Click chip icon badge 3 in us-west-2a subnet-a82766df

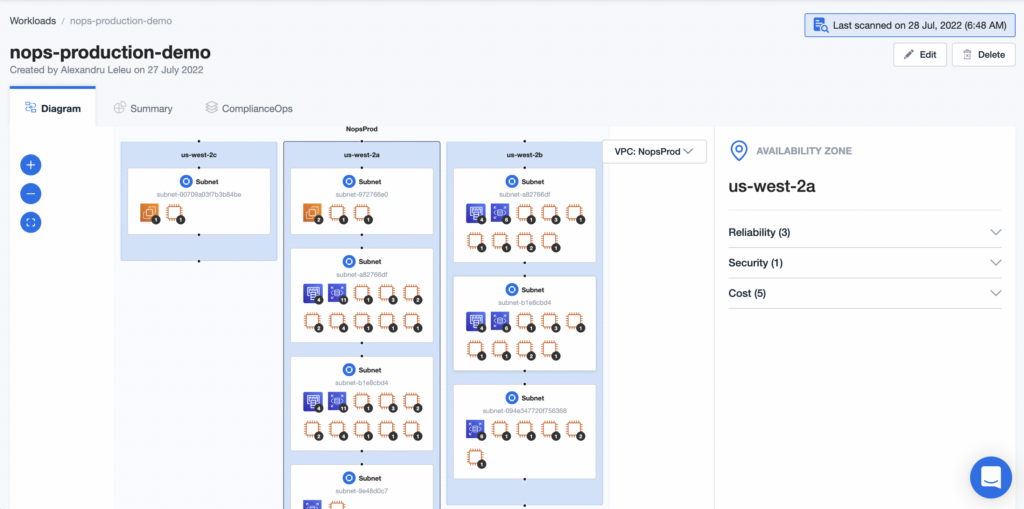pyautogui.click(x=387, y=293)
